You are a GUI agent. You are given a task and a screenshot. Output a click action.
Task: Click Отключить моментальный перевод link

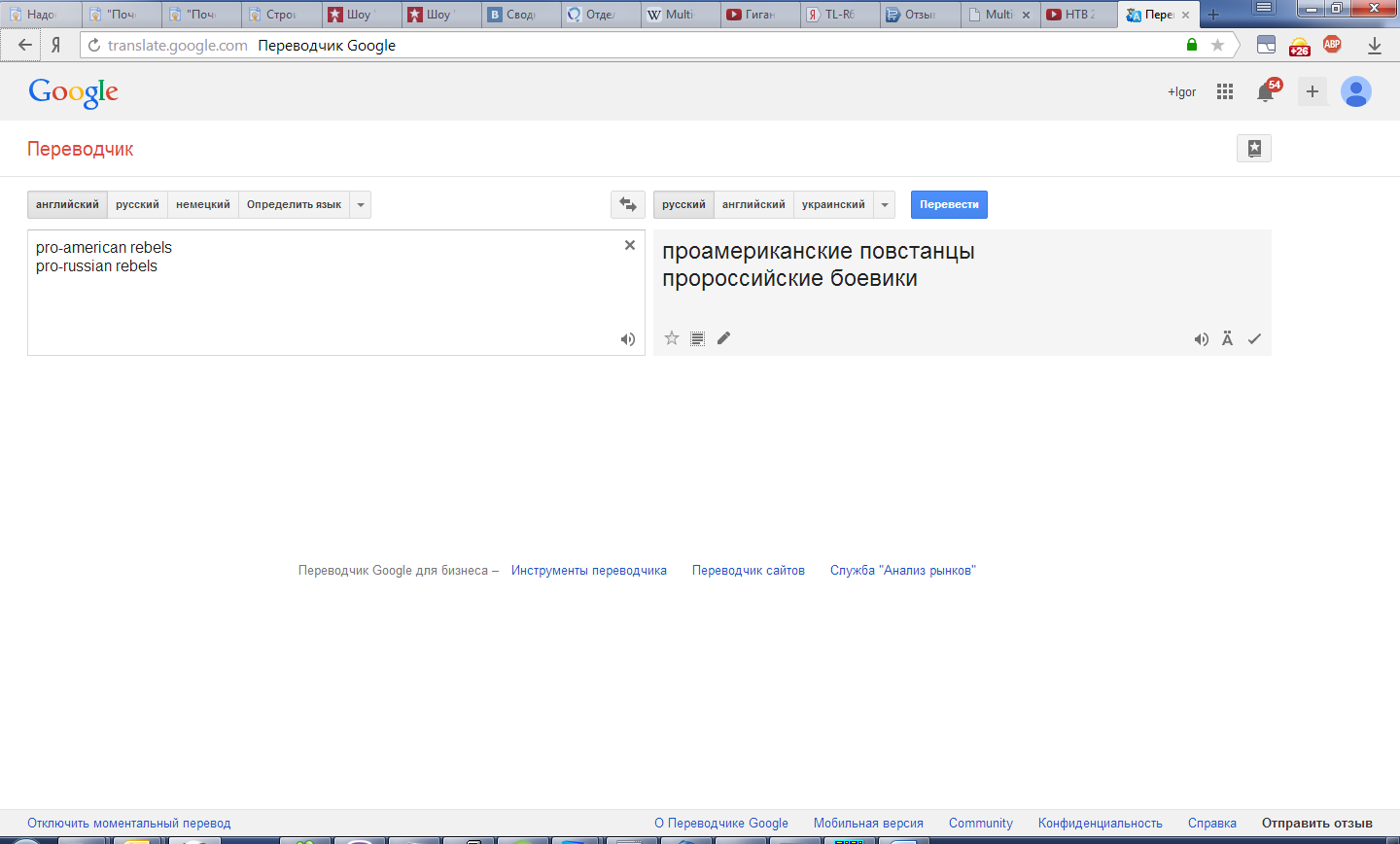[x=129, y=824]
